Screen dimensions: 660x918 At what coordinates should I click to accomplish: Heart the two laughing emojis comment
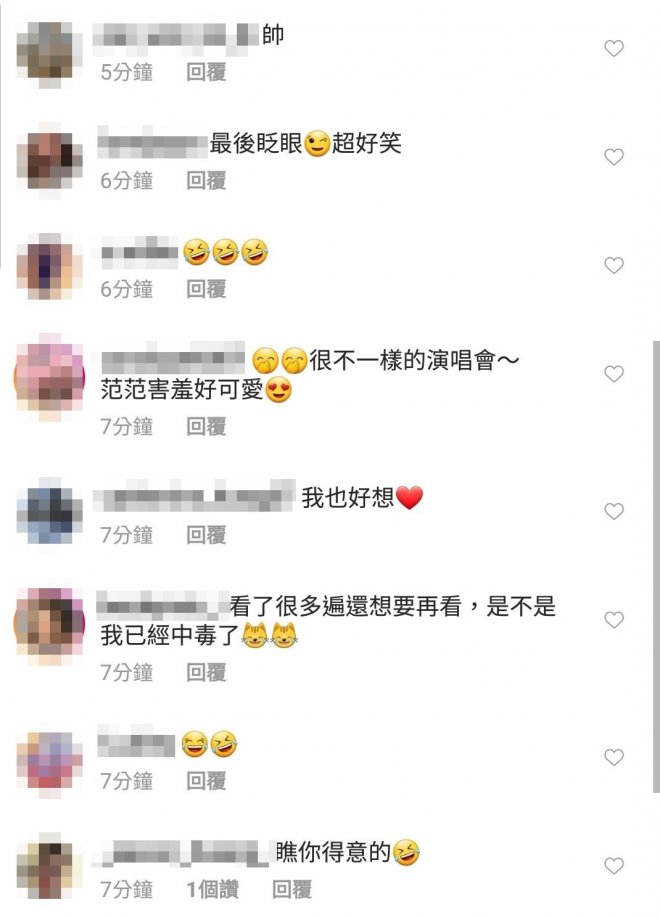point(614,757)
